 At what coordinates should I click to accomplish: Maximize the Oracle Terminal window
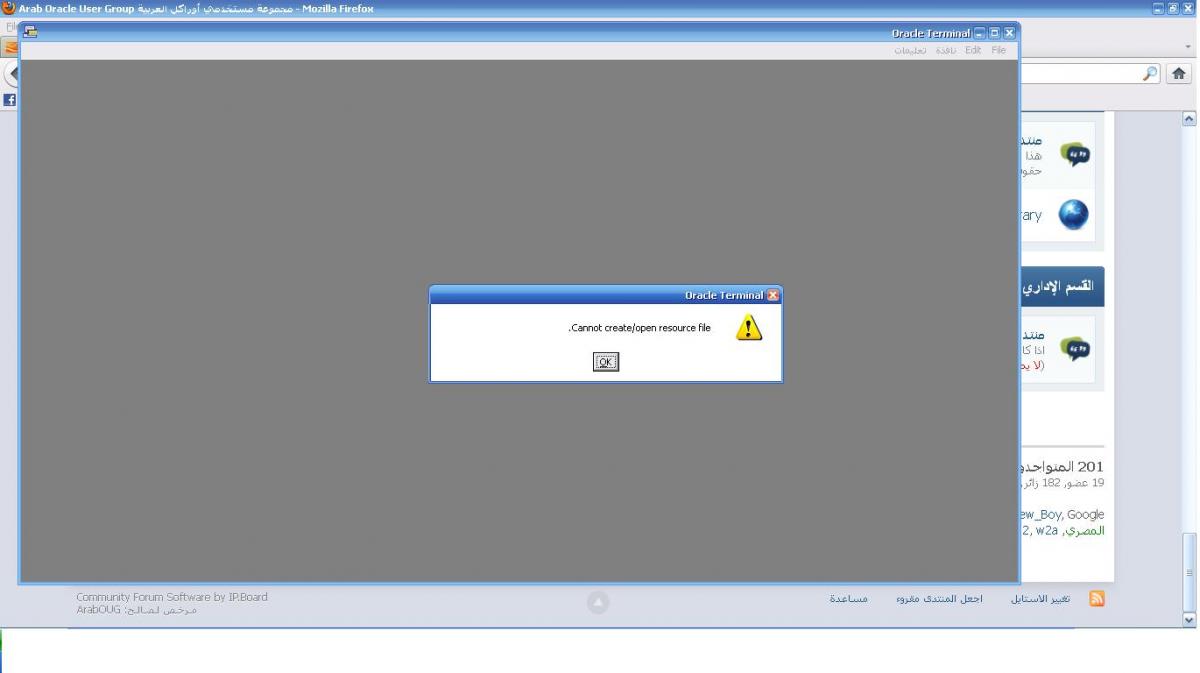994,33
